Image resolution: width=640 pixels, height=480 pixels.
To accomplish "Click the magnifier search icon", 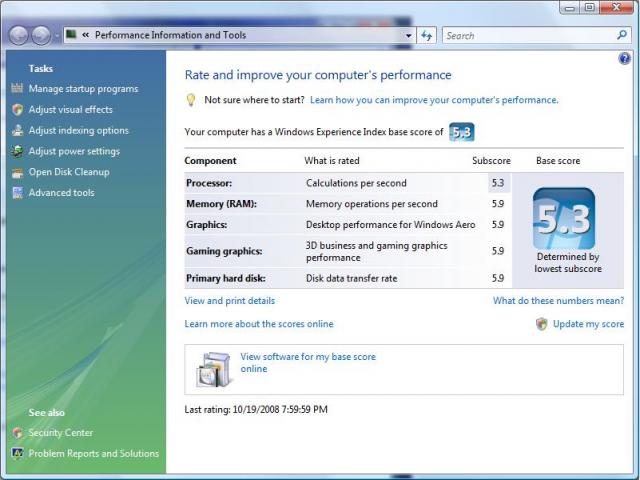I will pyautogui.click(x=622, y=35).
